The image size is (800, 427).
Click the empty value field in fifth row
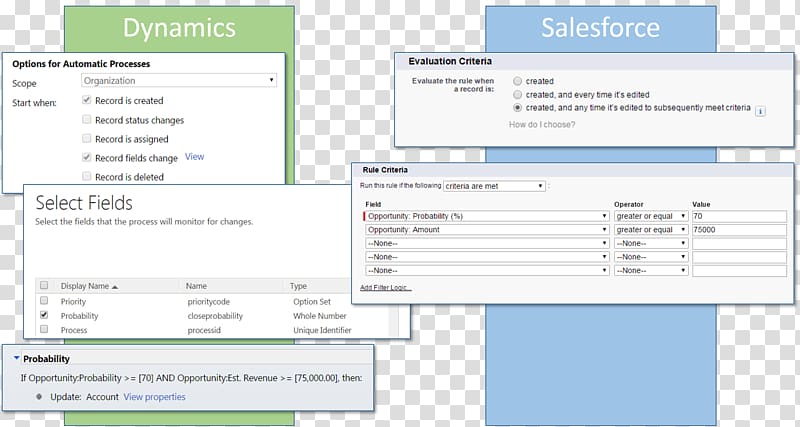pos(739,270)
